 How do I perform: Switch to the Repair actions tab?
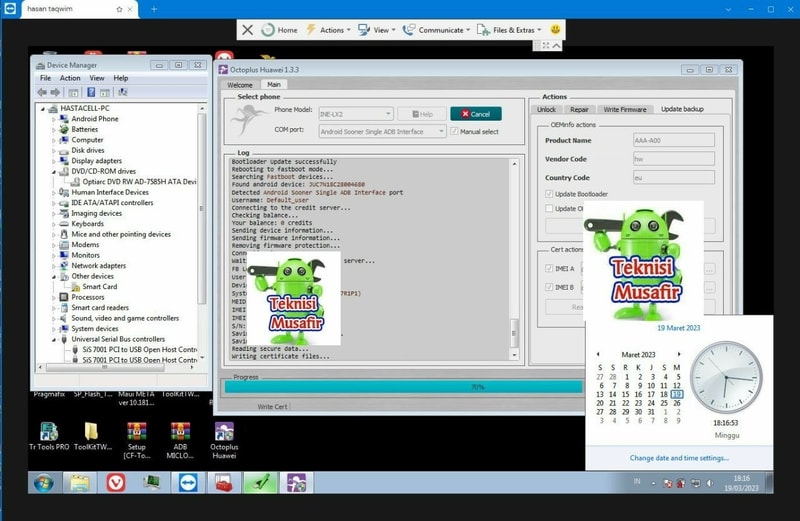(x=579, y=109)
